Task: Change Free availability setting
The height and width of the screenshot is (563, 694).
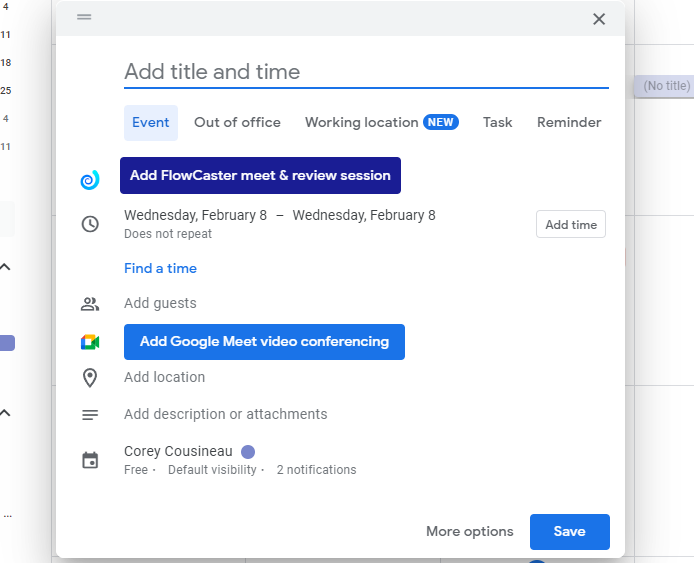Action: pos(136,470)
